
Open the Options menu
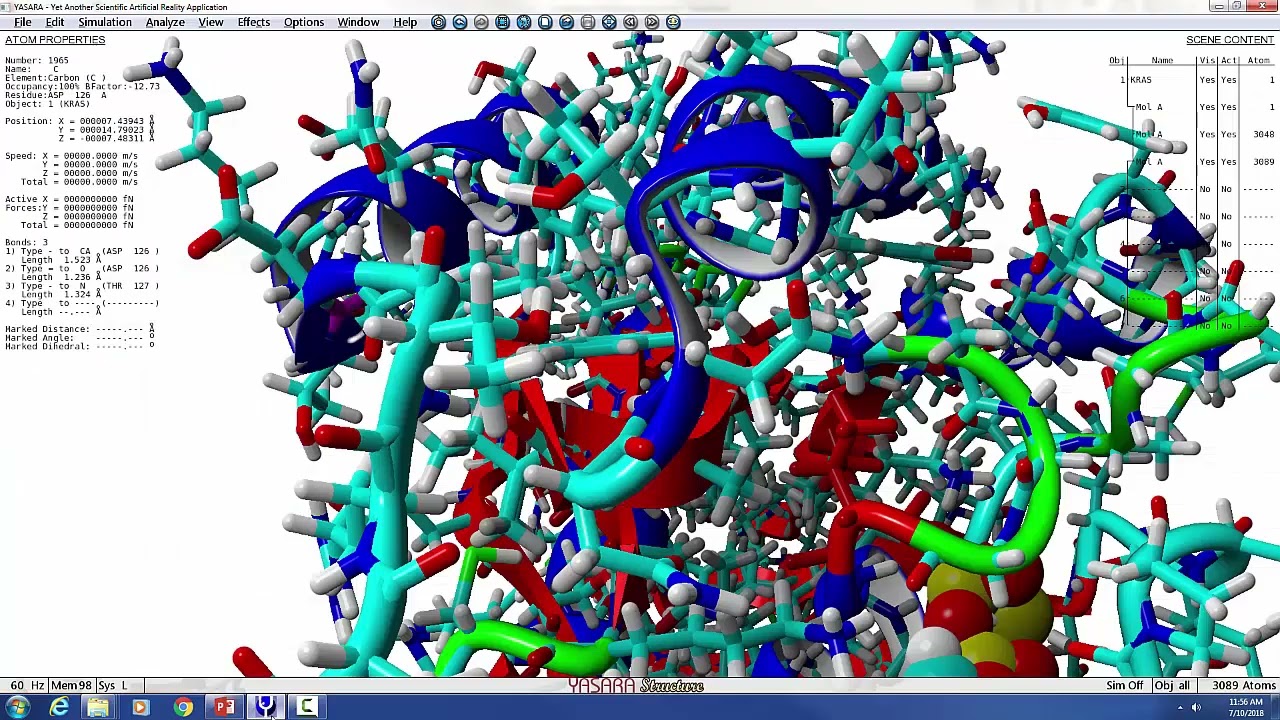304,22
